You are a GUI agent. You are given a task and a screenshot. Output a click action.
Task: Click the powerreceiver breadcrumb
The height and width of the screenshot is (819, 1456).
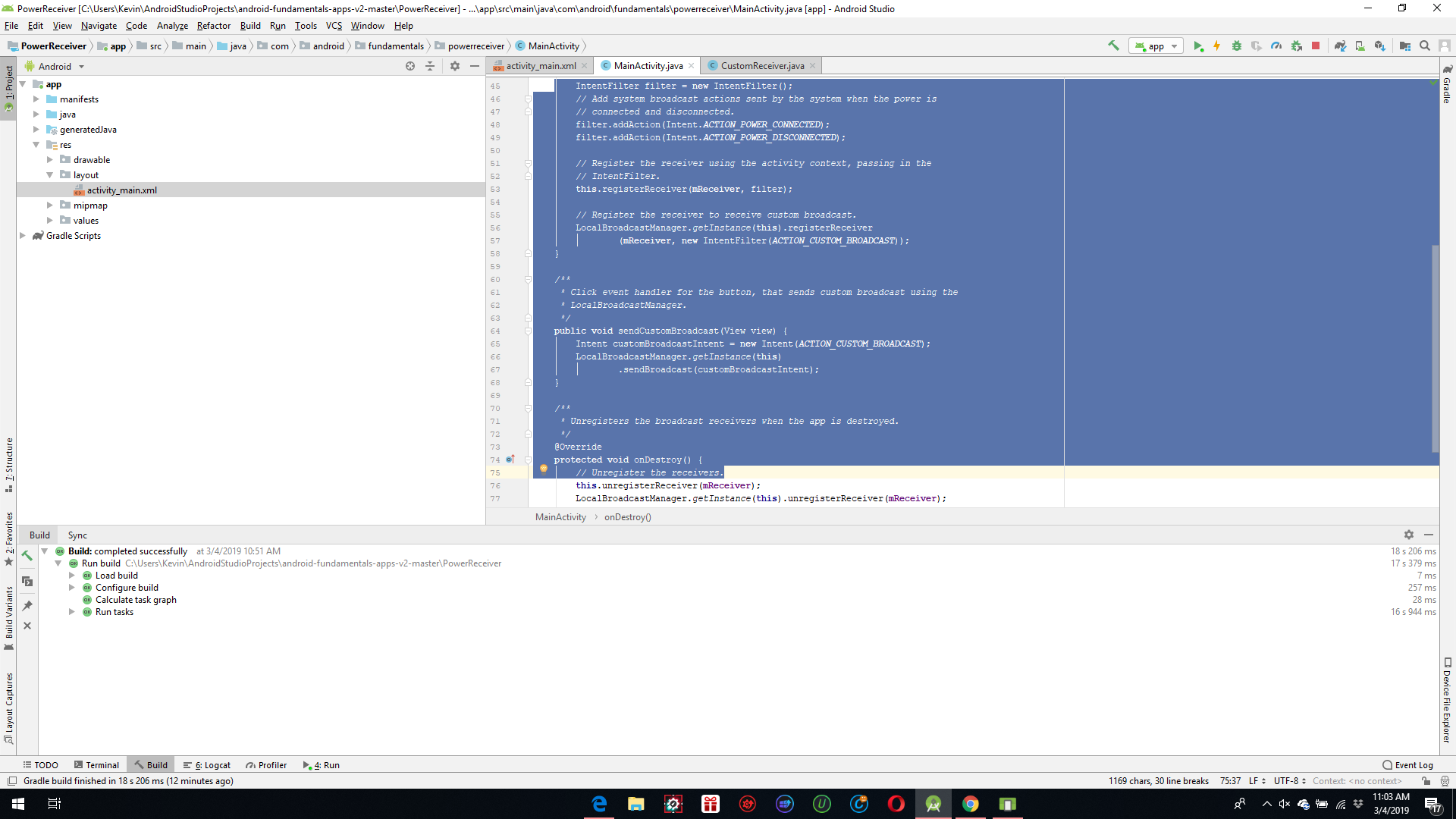(x=475, y=46)
